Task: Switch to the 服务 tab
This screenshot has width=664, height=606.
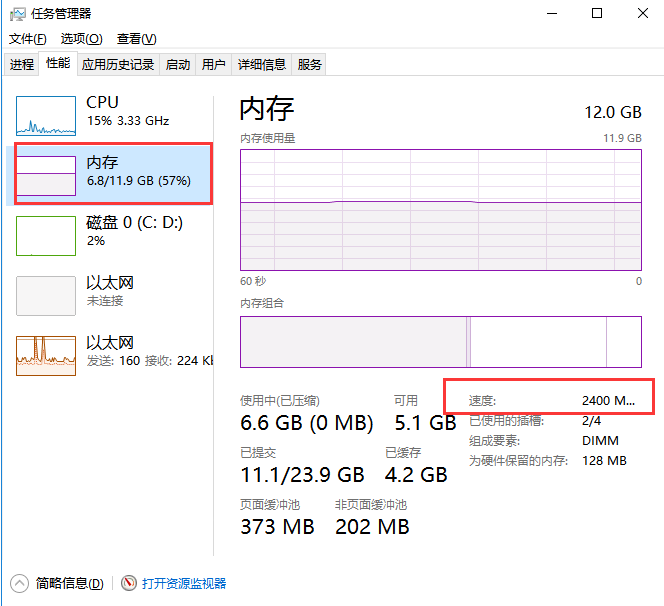Action: 310,65
